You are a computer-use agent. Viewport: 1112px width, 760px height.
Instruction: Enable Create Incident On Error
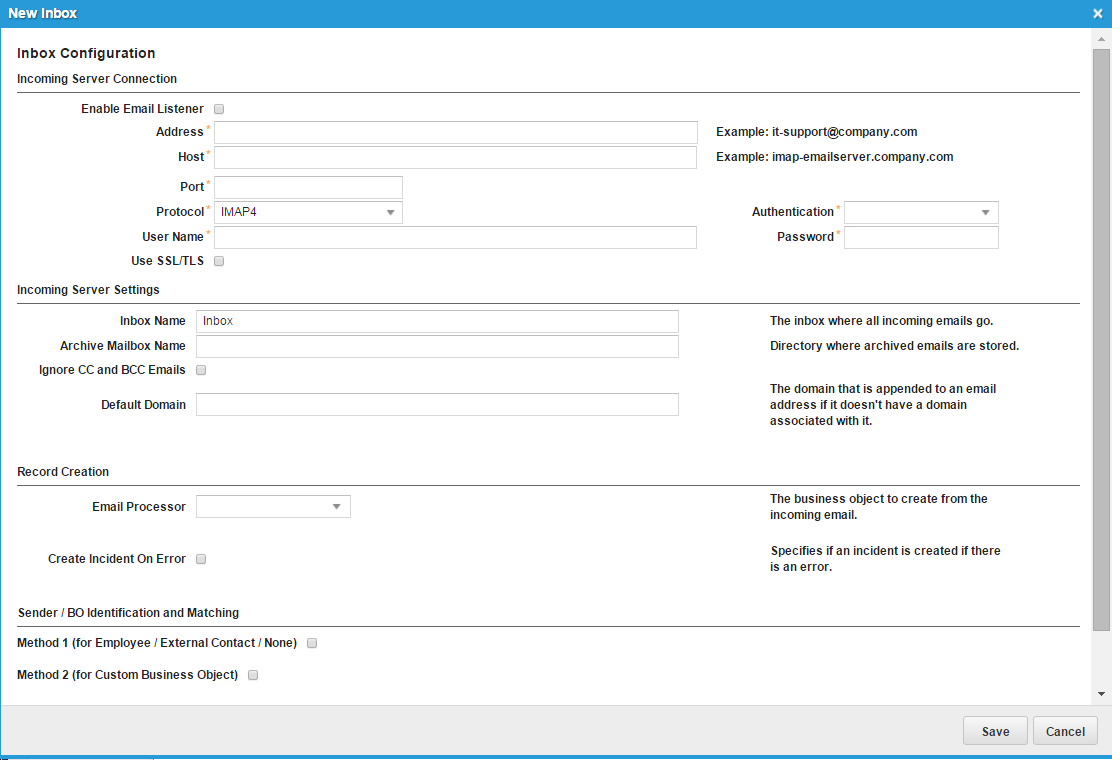point(201,558)
